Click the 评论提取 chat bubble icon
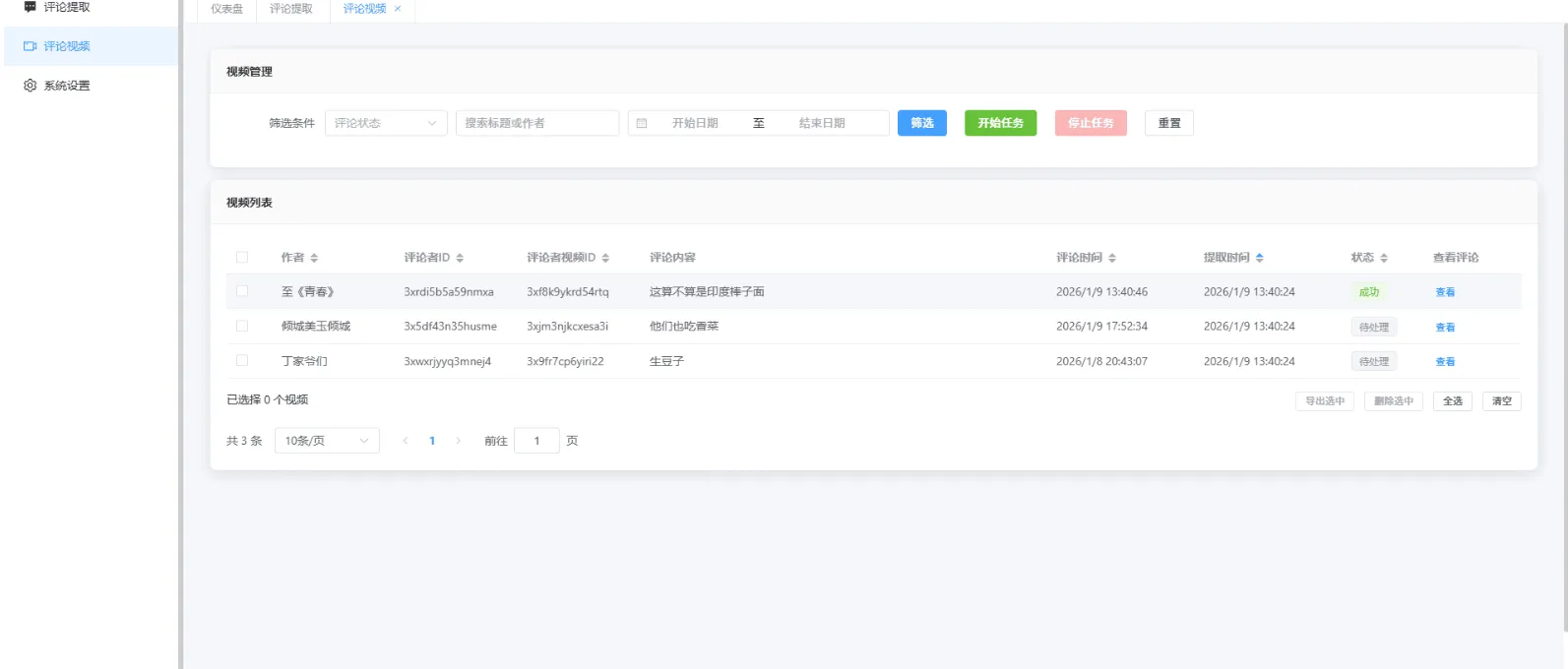 (30, 7)
